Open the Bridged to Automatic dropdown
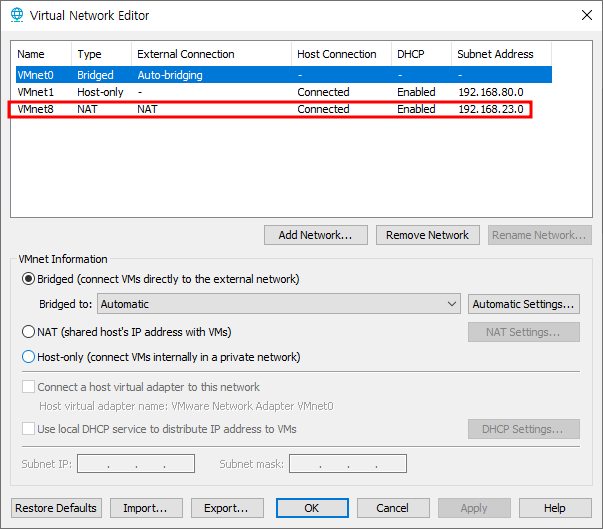603x529 pixels. (x=279, y=304)
